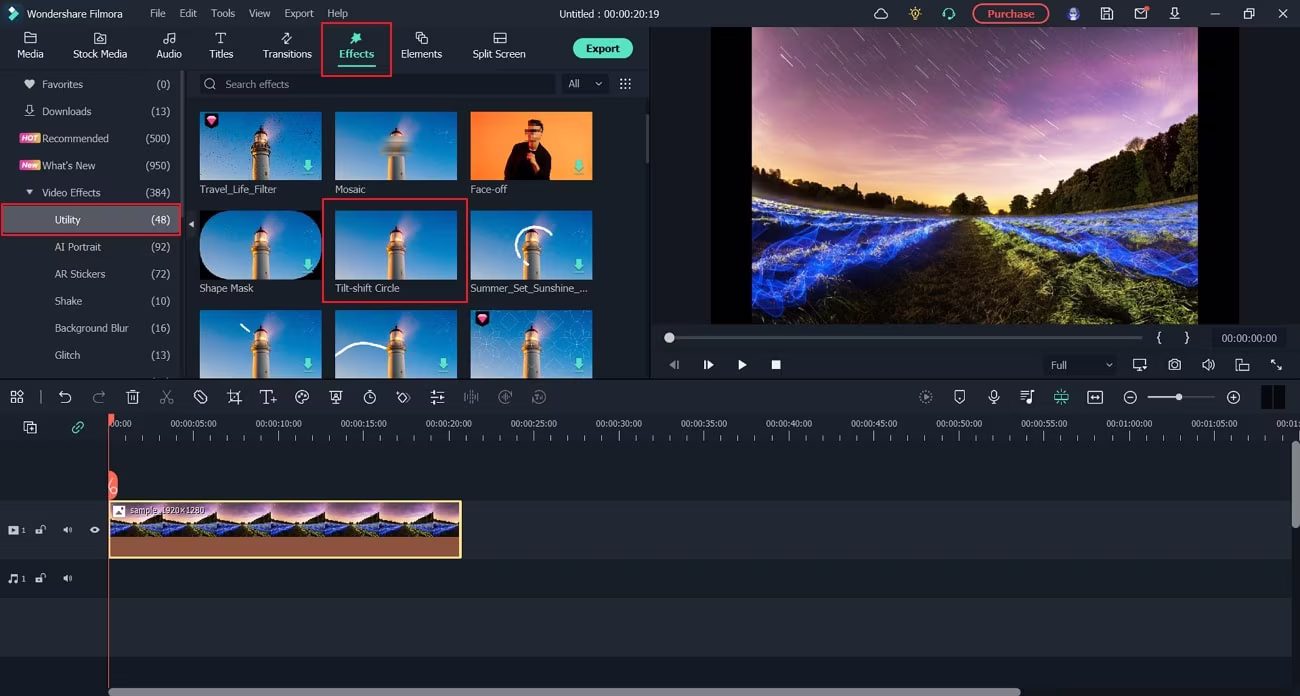Viewport: 1300px width, 696px height.
Task: Click the delete trash icon in timeline toolbar
Action: [133, 397]
